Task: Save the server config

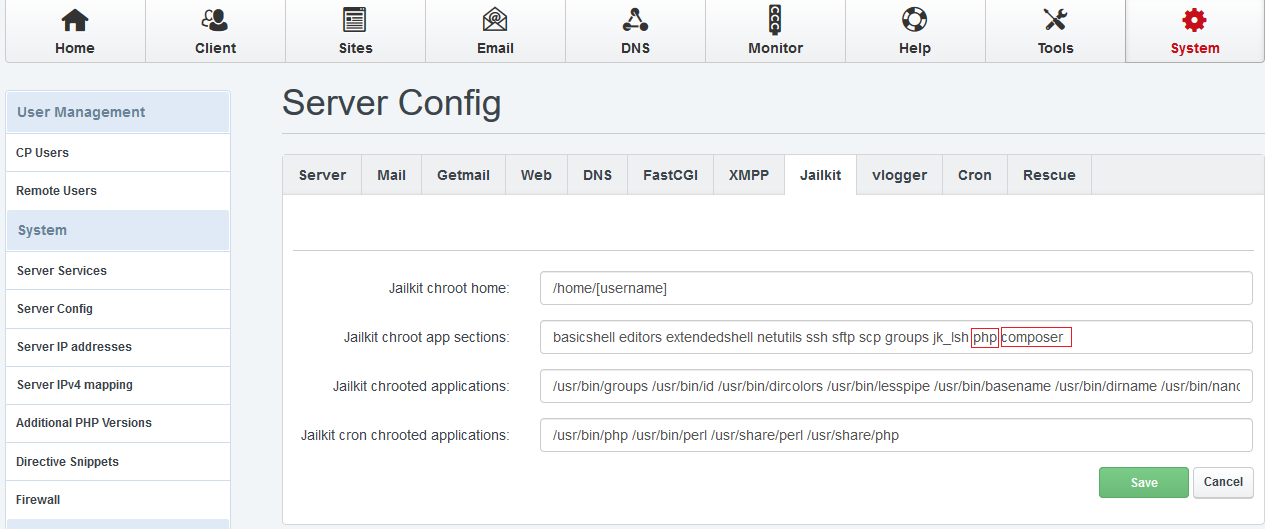Action: click(x=1143, y=482)
